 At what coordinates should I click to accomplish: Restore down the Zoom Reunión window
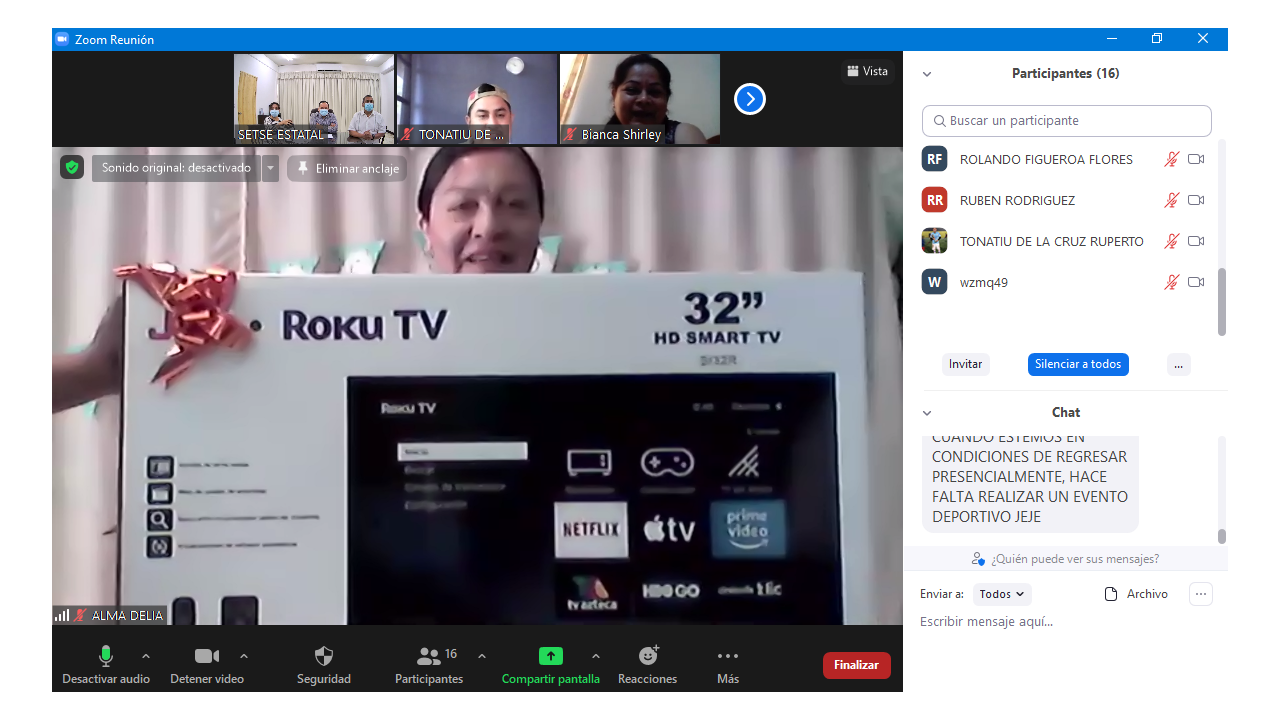1157,39
